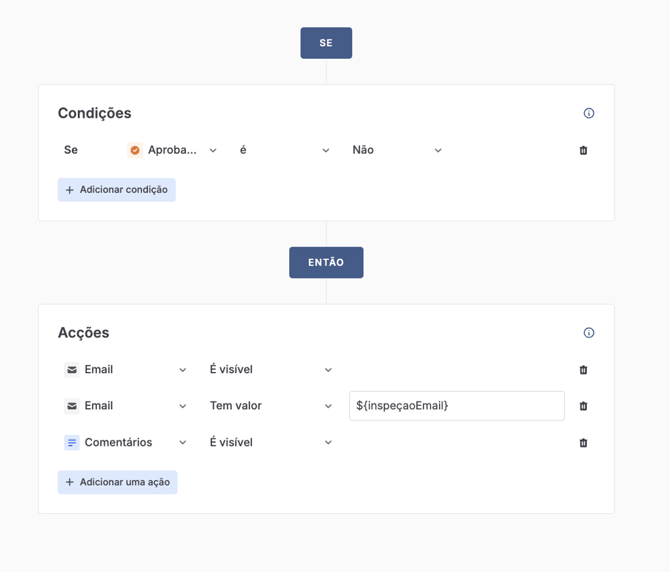Image resolution: width=670 pixels, height=572 pixels.
Task: Delete the Email Tem valor action
Action: pyautogui.click(x=584, y=406)
